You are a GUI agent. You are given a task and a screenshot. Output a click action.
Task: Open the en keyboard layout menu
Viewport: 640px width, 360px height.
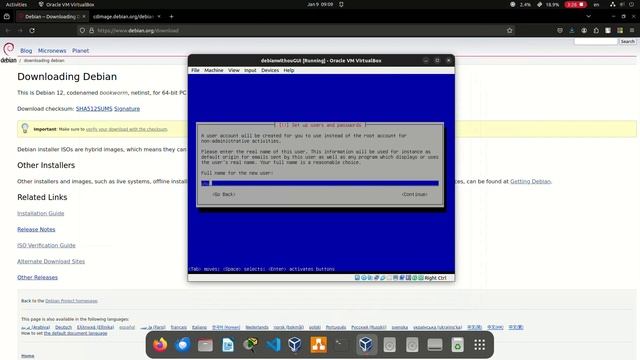(x=596, y=4)
